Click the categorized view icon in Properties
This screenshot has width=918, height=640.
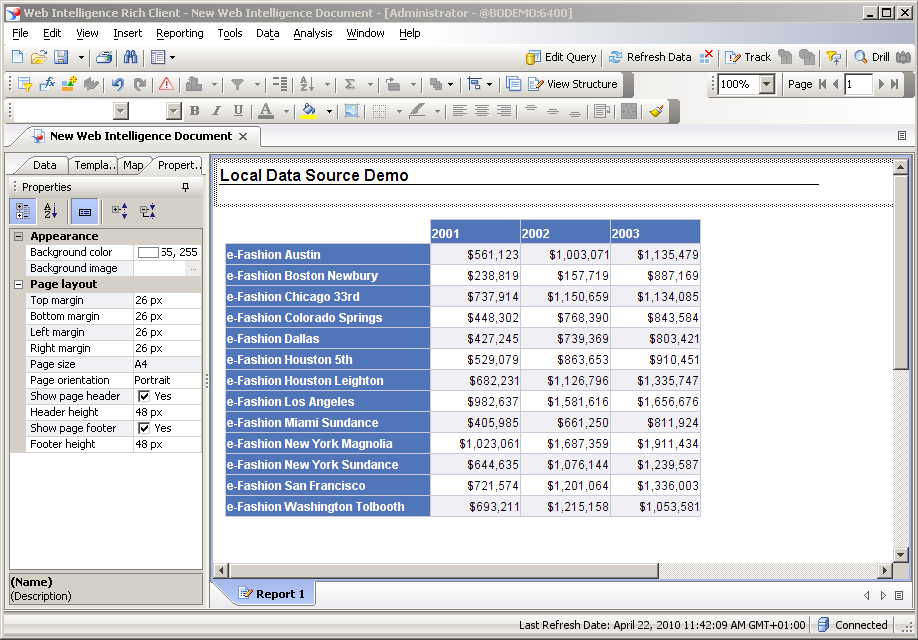pyautogui.click(x=23, y=211)
